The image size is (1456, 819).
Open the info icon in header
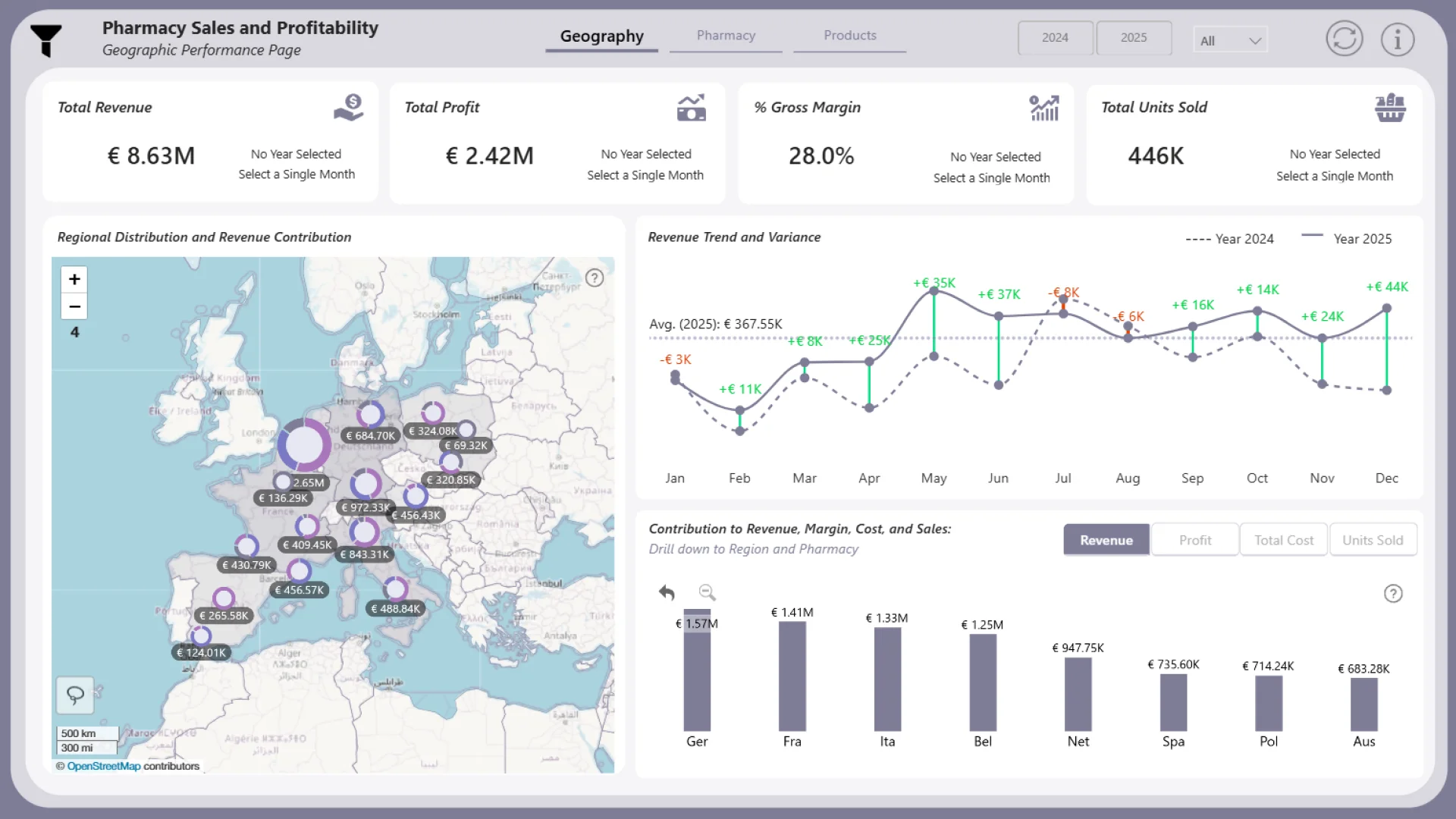click(x=1397, y=39)
